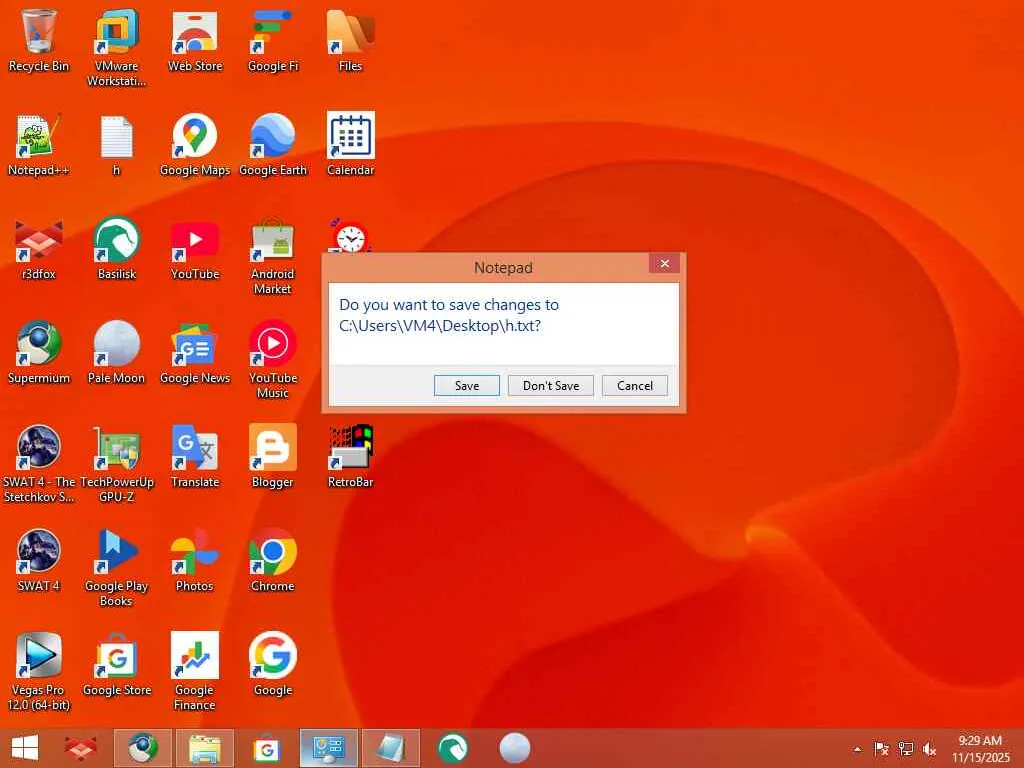Open Pale Moon from the taskbar
1024x768 pixels.
tap(515, 748)
